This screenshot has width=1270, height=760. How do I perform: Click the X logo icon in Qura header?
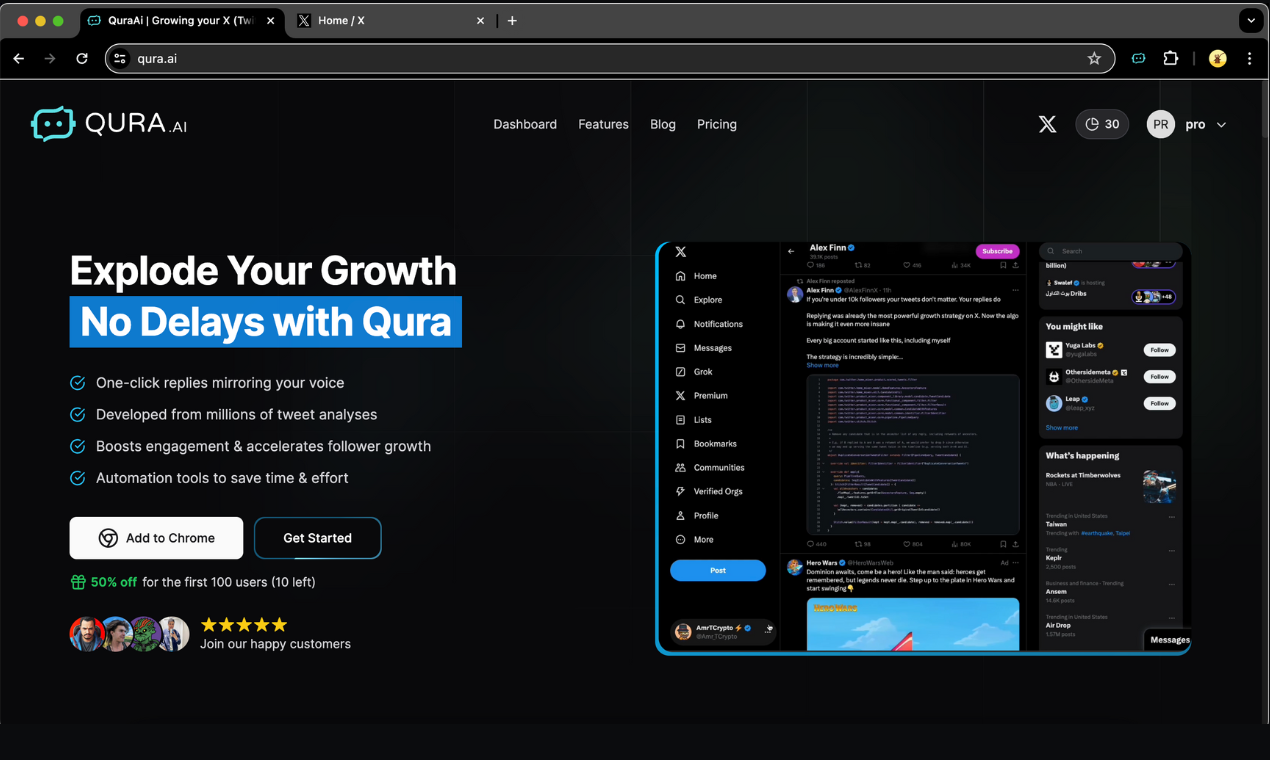[1047, 124]
